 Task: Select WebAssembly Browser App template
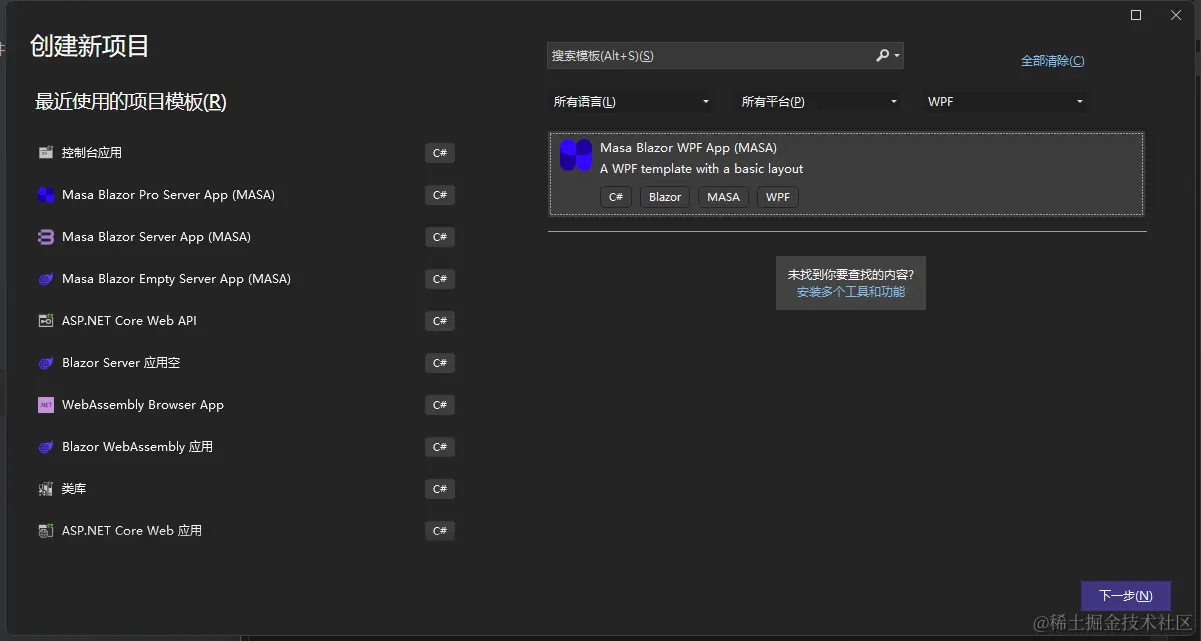tap(245, 405)
